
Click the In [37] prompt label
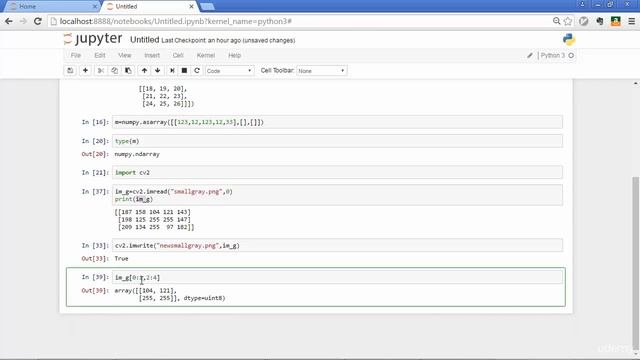point(95,191)
